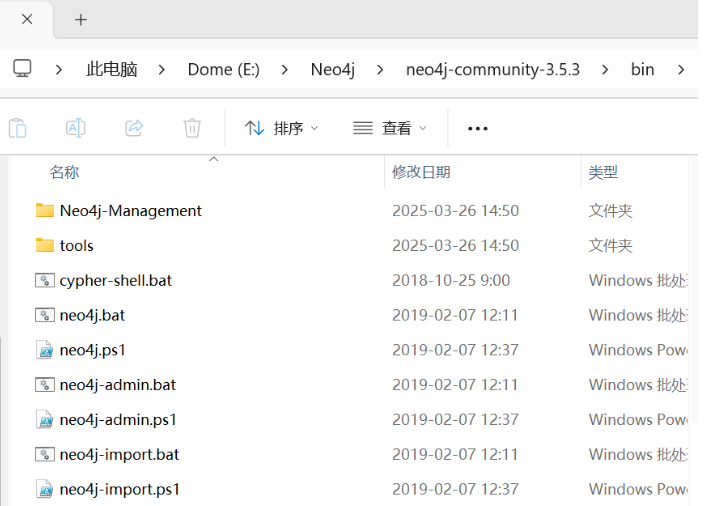Click neo4j-import.bat file icon
708x506 pixels.
(45, 454)
